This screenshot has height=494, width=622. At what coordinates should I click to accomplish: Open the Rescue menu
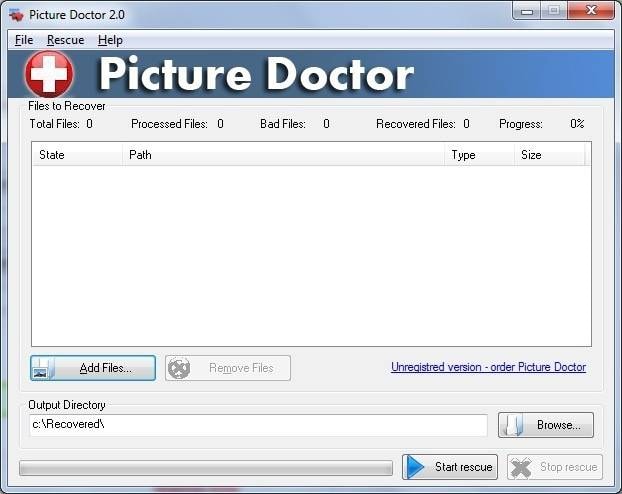coord(65,40)
